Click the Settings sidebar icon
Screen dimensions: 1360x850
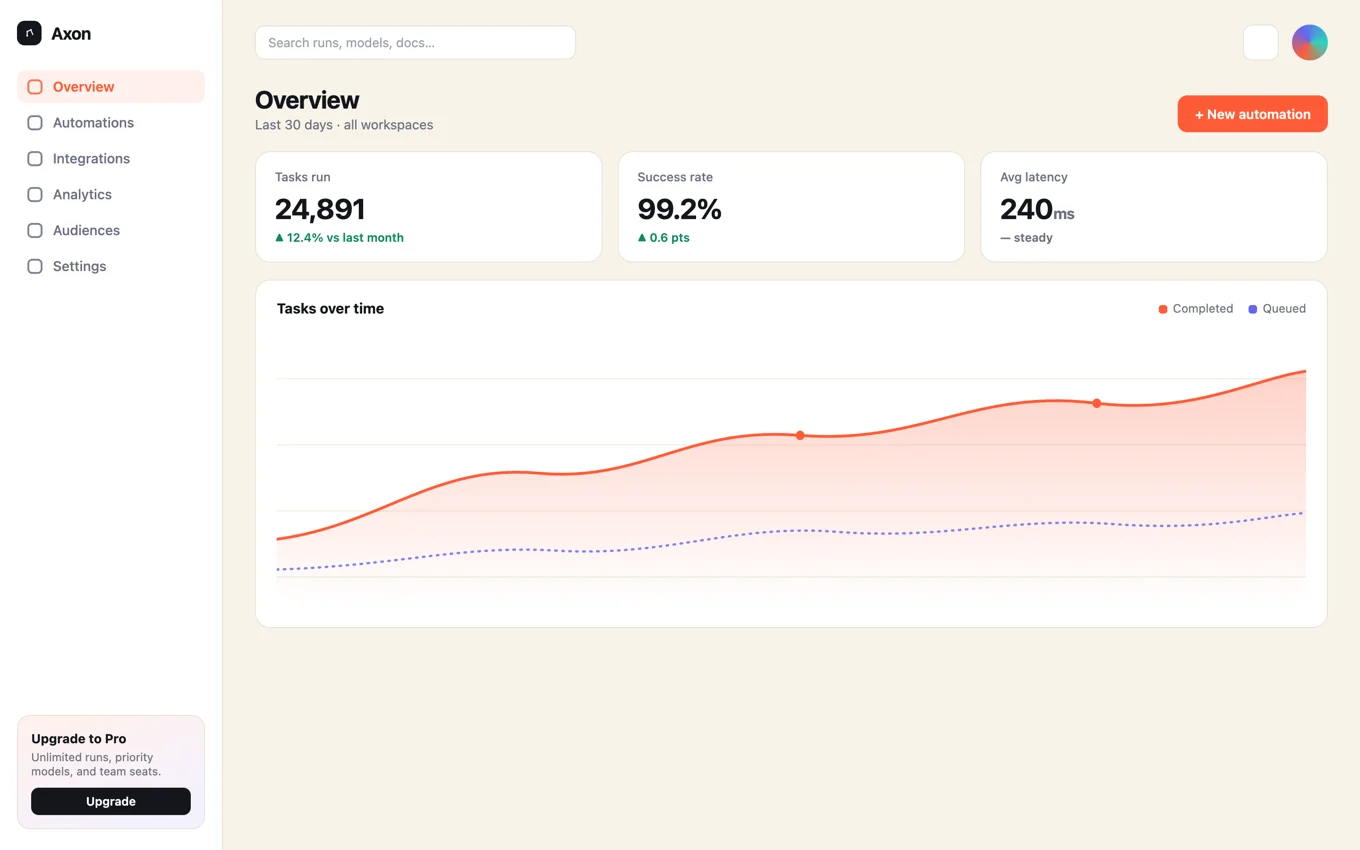(x=35, y=267)
